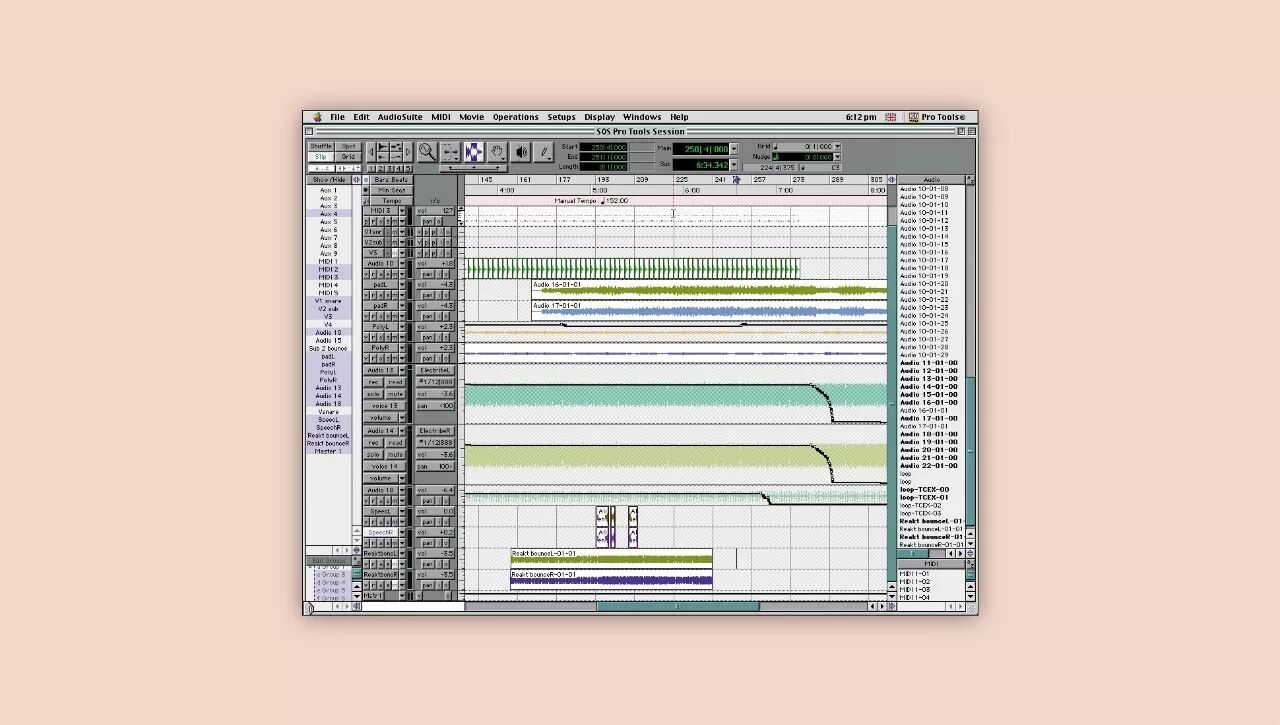
Task: Enable Grid edit mode
Action: (347, 157)
